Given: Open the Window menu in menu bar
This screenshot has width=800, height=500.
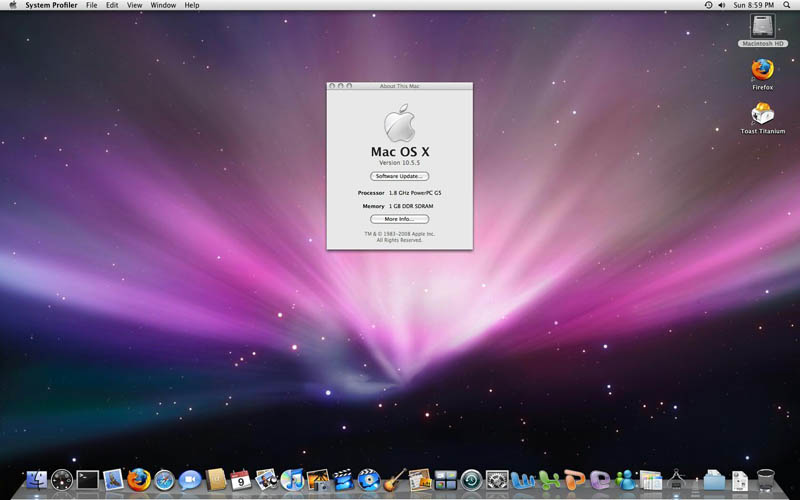Looking at the screenshot, I should click(x=163, y=5).
